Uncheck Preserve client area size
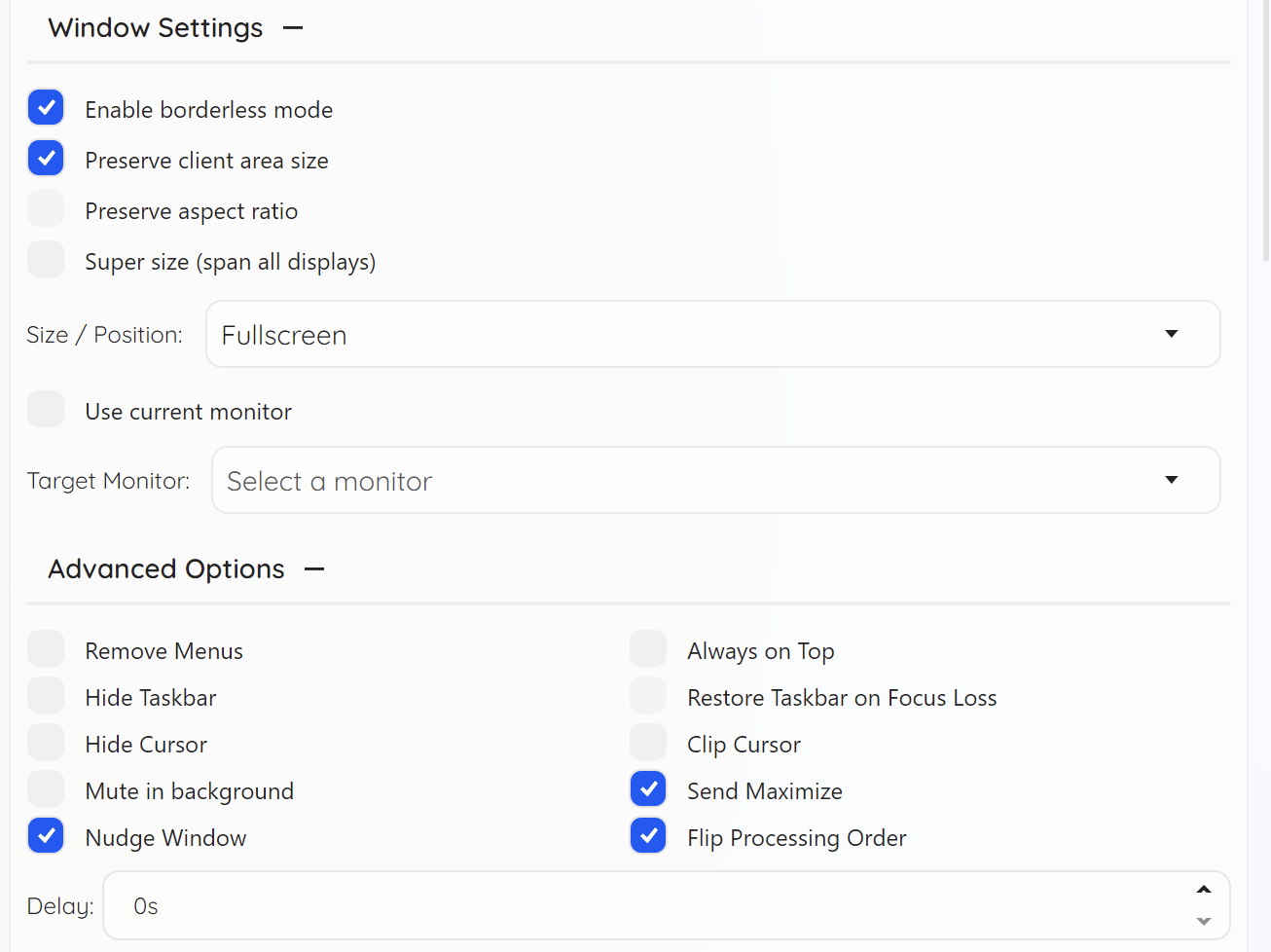 [46, 159]
